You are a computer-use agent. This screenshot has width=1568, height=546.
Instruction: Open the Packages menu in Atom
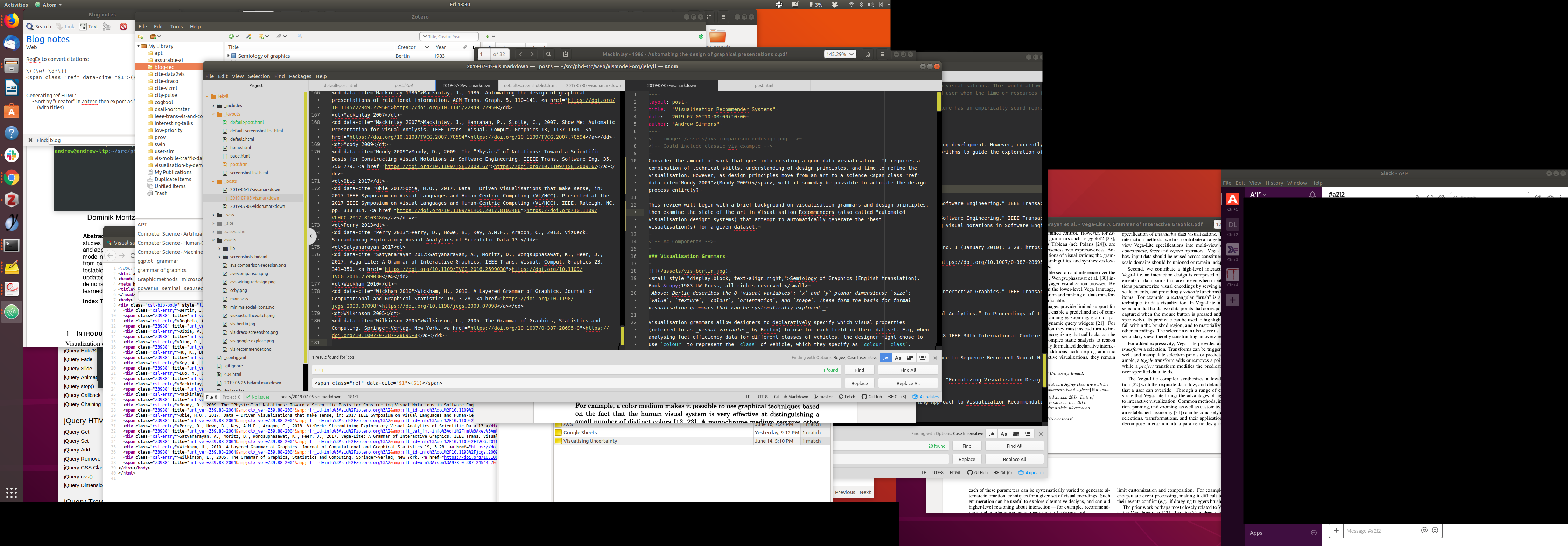300,76
